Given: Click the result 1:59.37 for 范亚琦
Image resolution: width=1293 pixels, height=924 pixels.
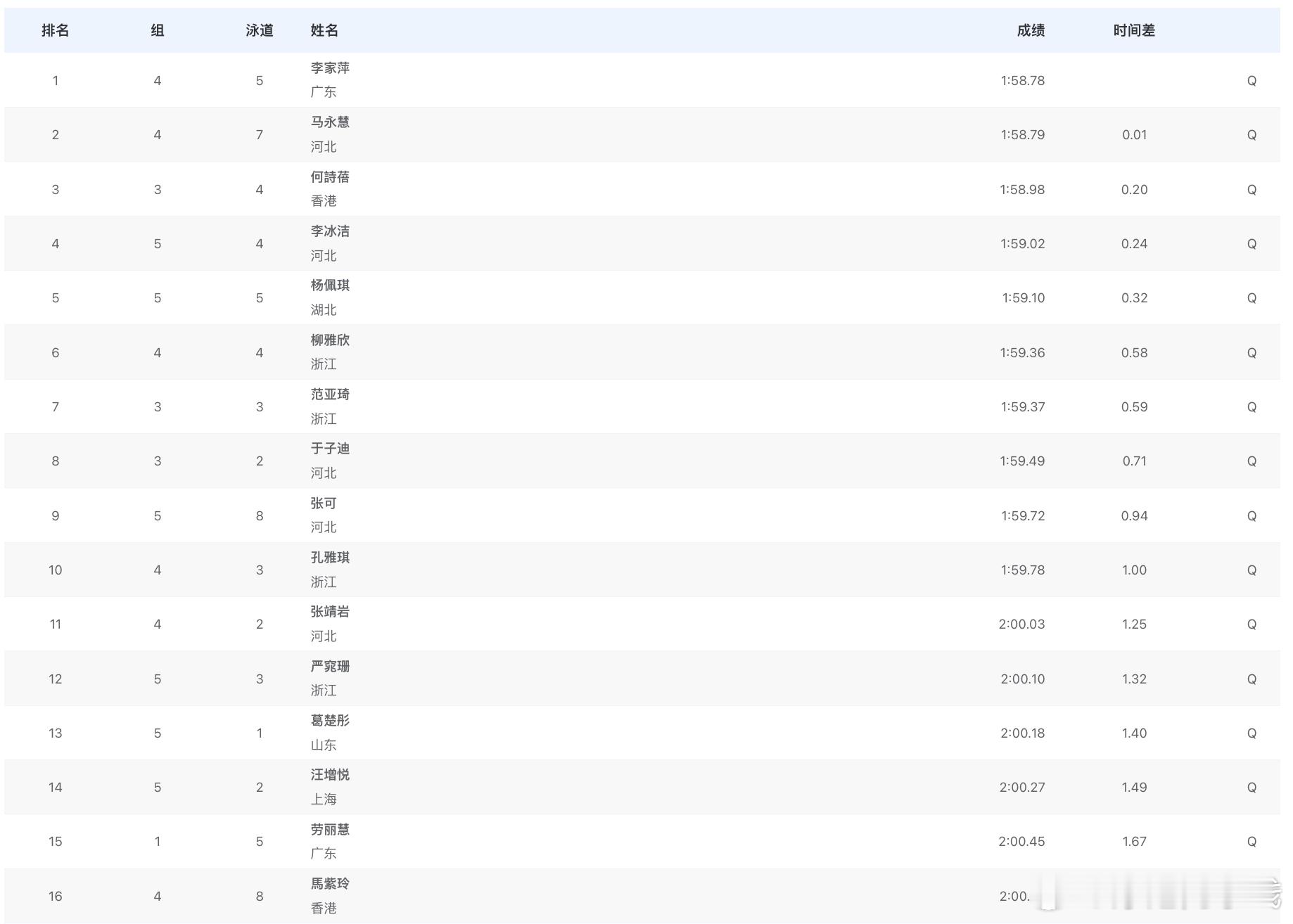Looking at the screenshot, I should click(1021, 406).
